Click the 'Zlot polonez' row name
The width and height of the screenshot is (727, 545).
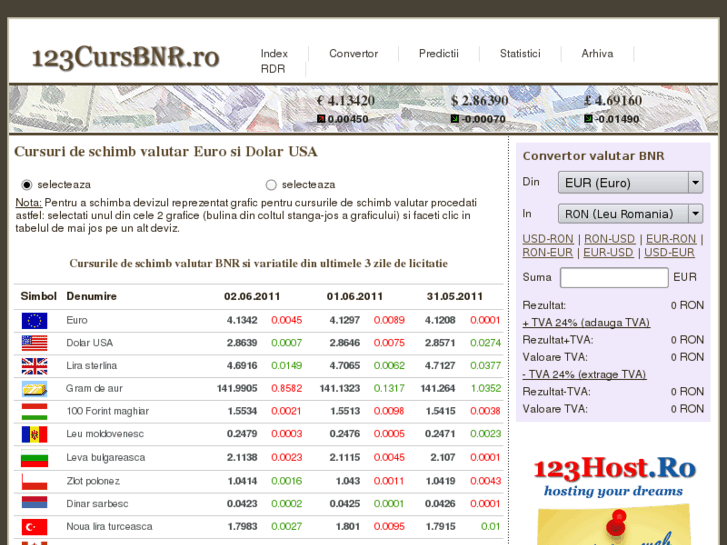(x=93, y=481)
